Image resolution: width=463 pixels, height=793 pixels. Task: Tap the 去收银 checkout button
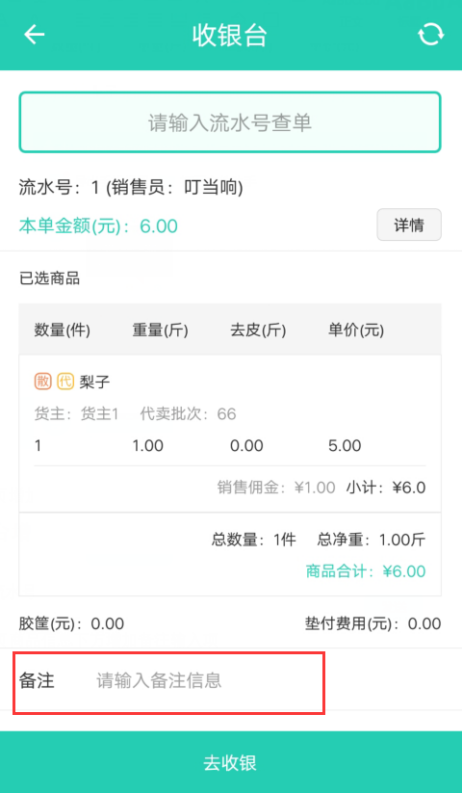coord(230,762)
